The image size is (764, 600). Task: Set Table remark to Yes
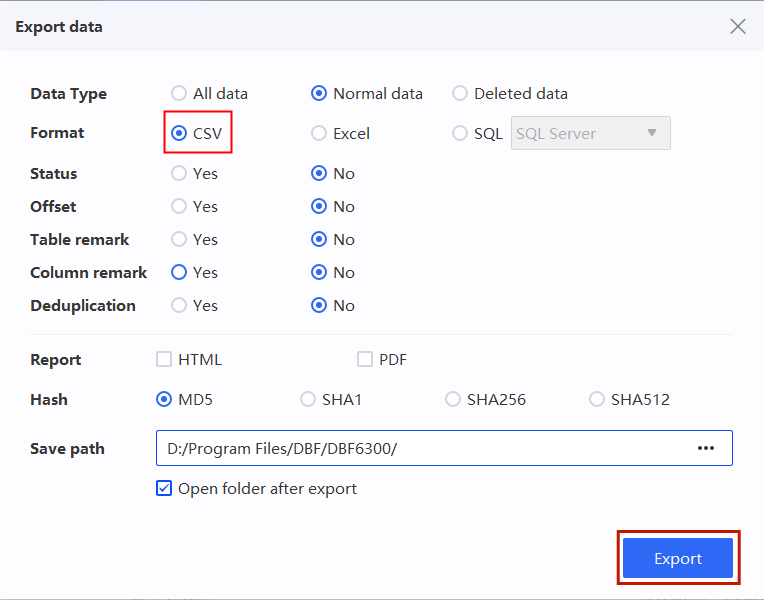pyautogui.click(x=179, y=239)
